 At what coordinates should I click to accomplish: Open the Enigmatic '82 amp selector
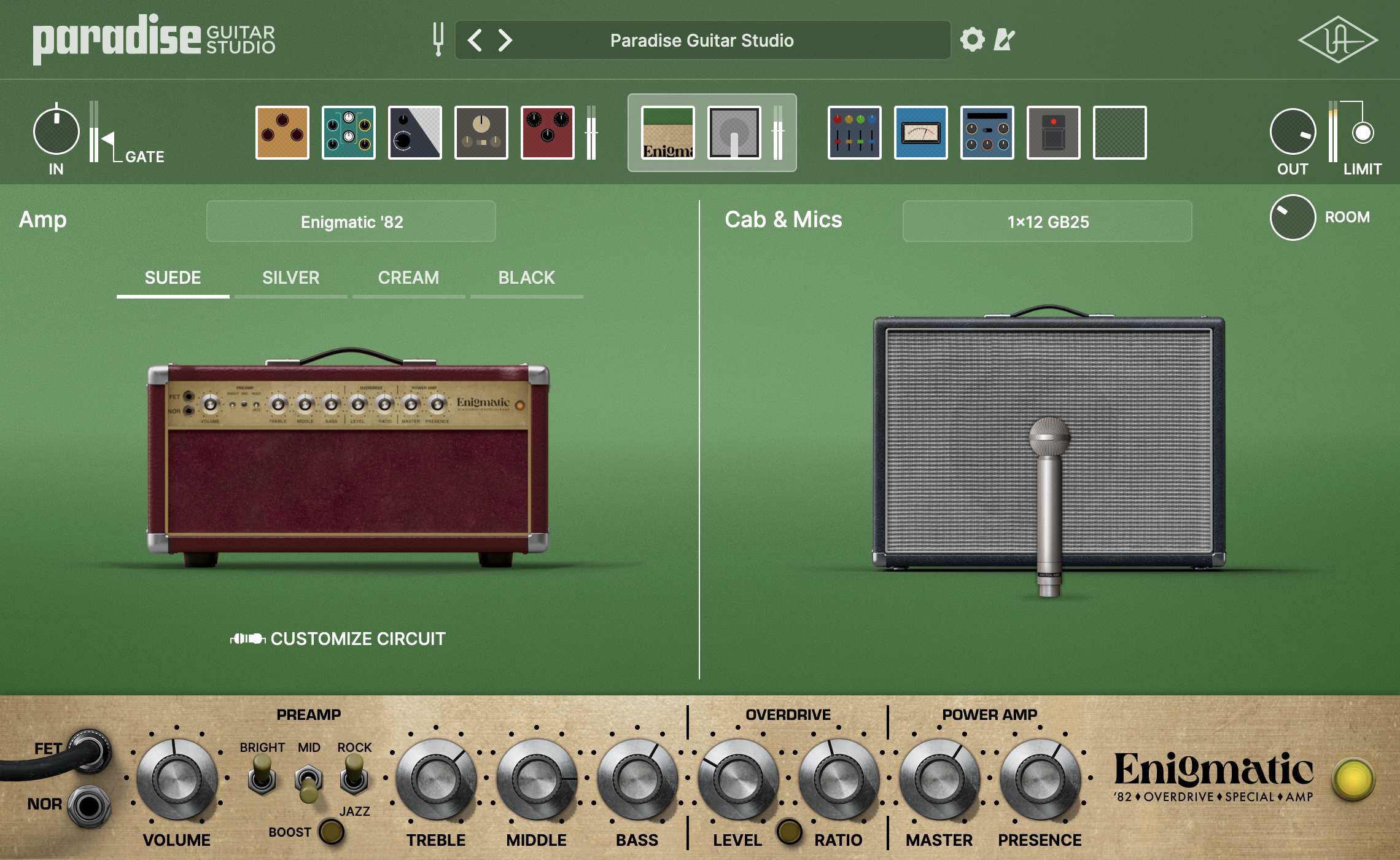351,222
